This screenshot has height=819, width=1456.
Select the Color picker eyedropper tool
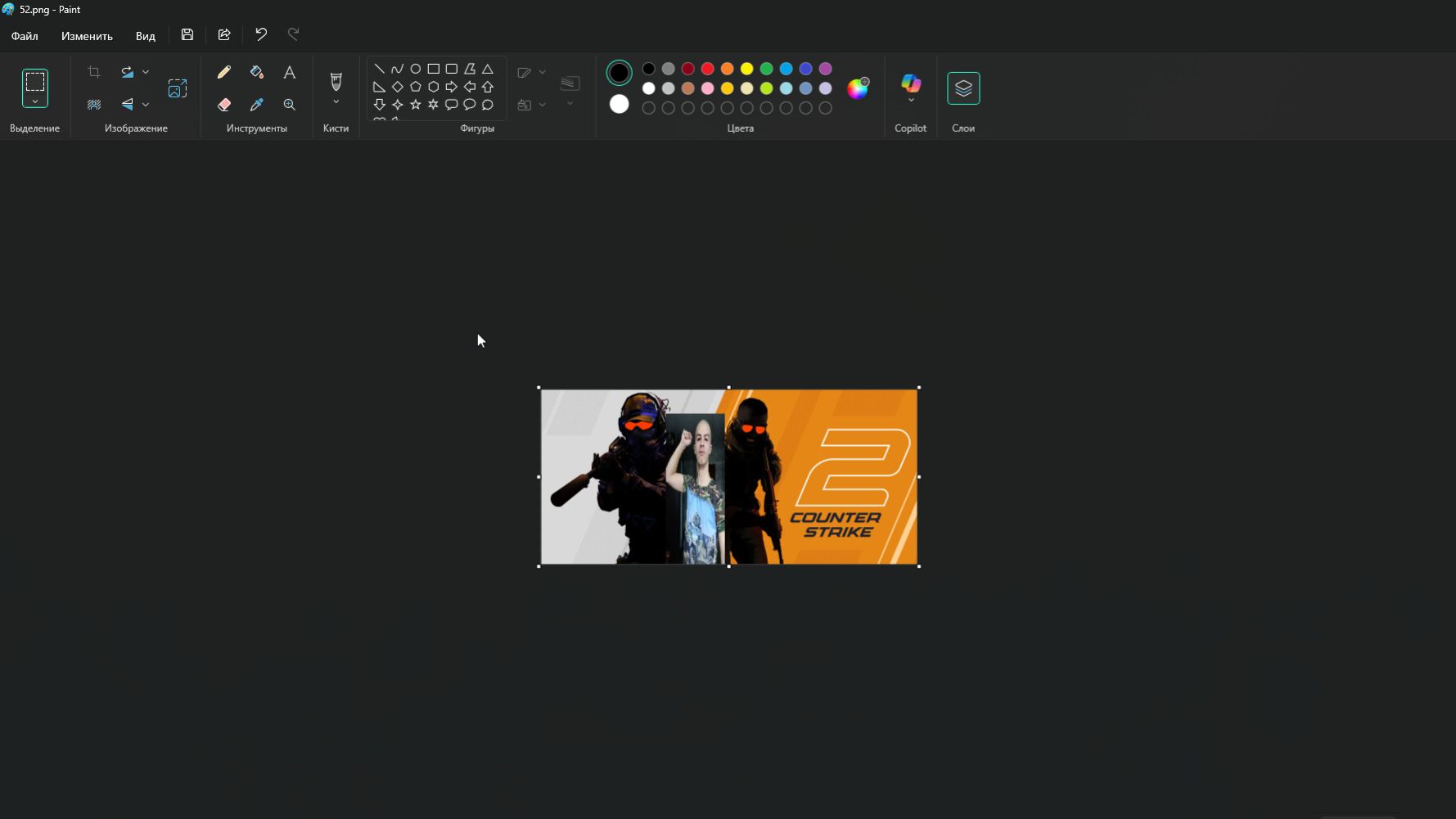click(256, 105)
